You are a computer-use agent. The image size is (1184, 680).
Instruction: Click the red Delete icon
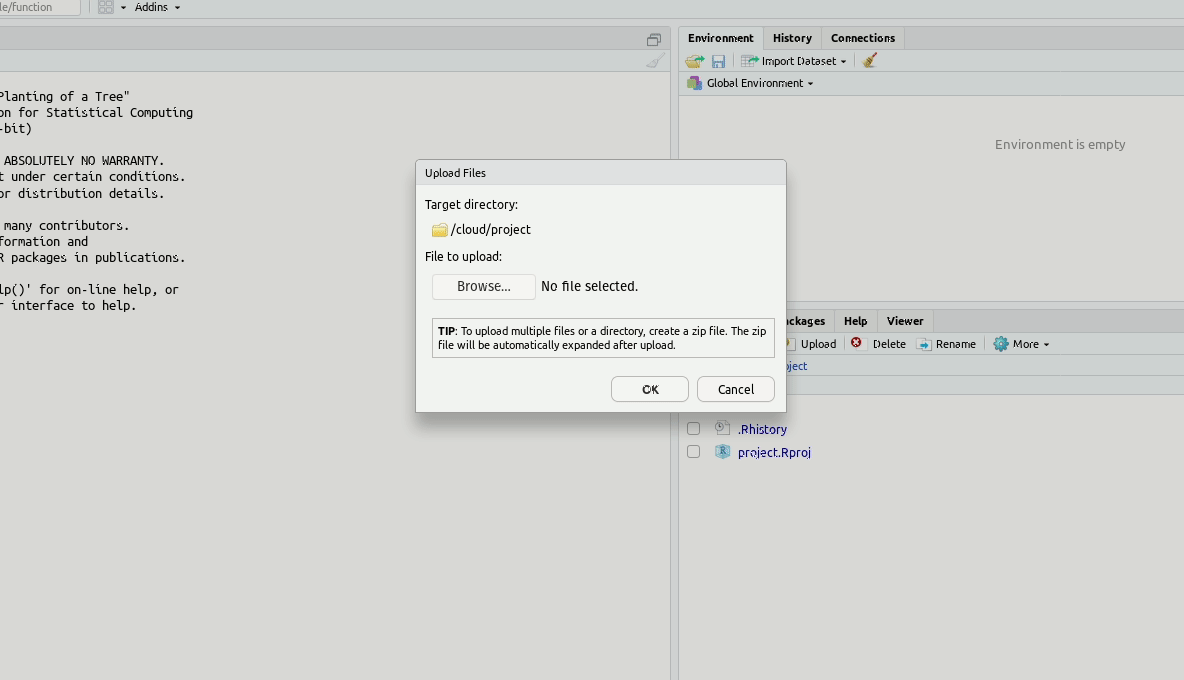pyautogui.click(x=856, y=343)
